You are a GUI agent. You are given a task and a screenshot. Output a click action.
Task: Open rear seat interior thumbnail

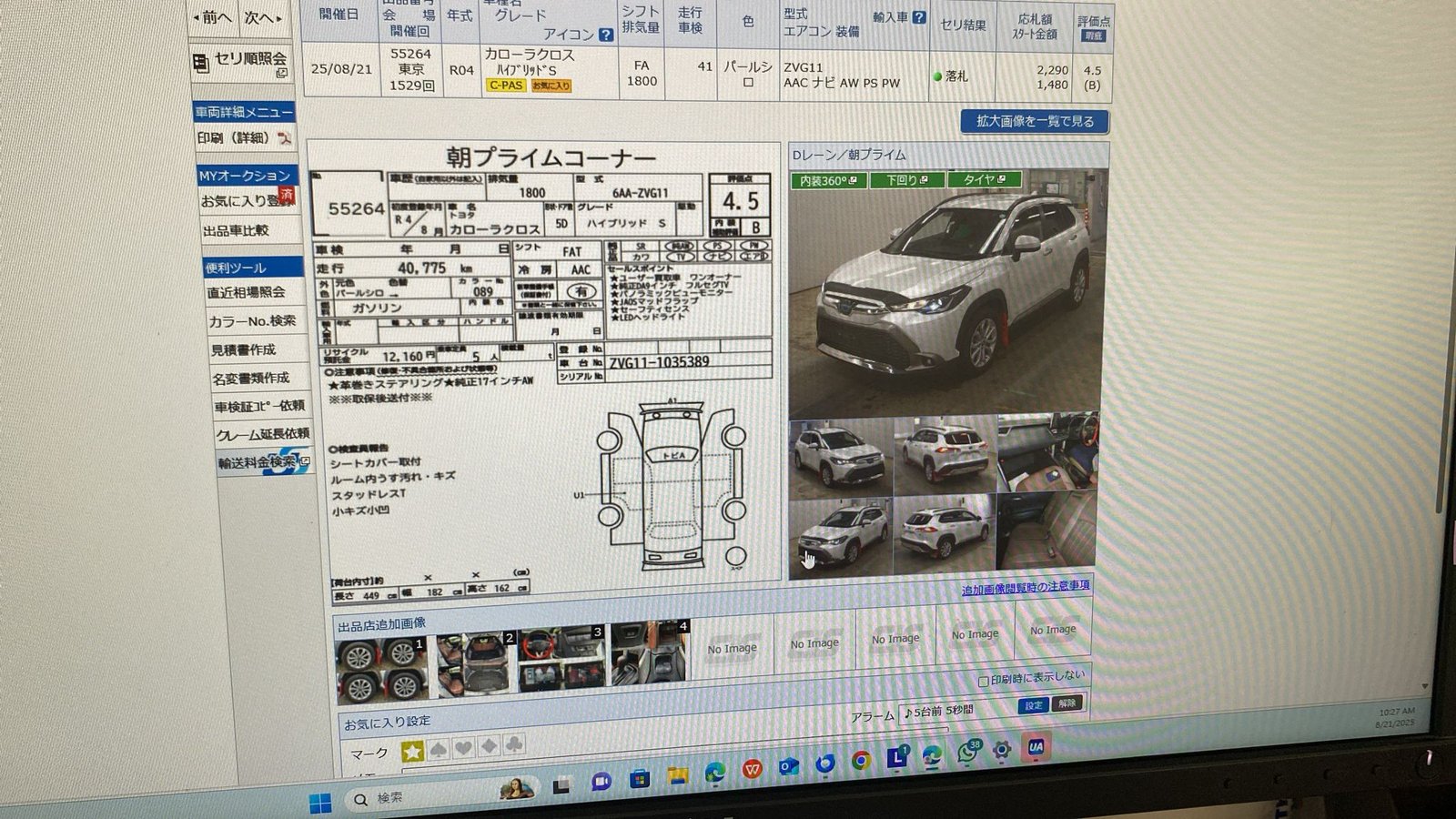tap(1046, 530)
